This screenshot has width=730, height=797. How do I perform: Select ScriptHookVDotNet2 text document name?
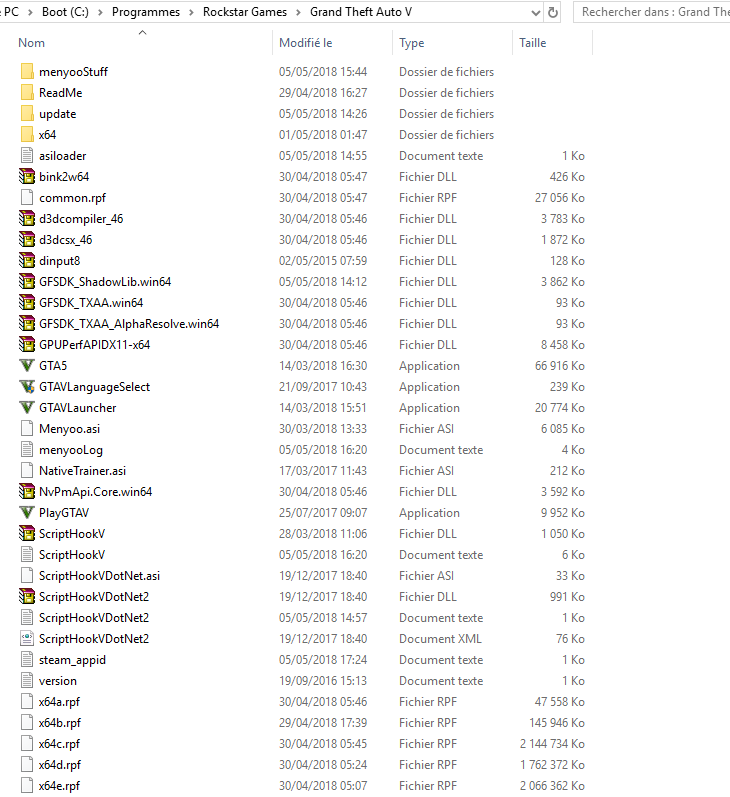(x=94, y=618)
